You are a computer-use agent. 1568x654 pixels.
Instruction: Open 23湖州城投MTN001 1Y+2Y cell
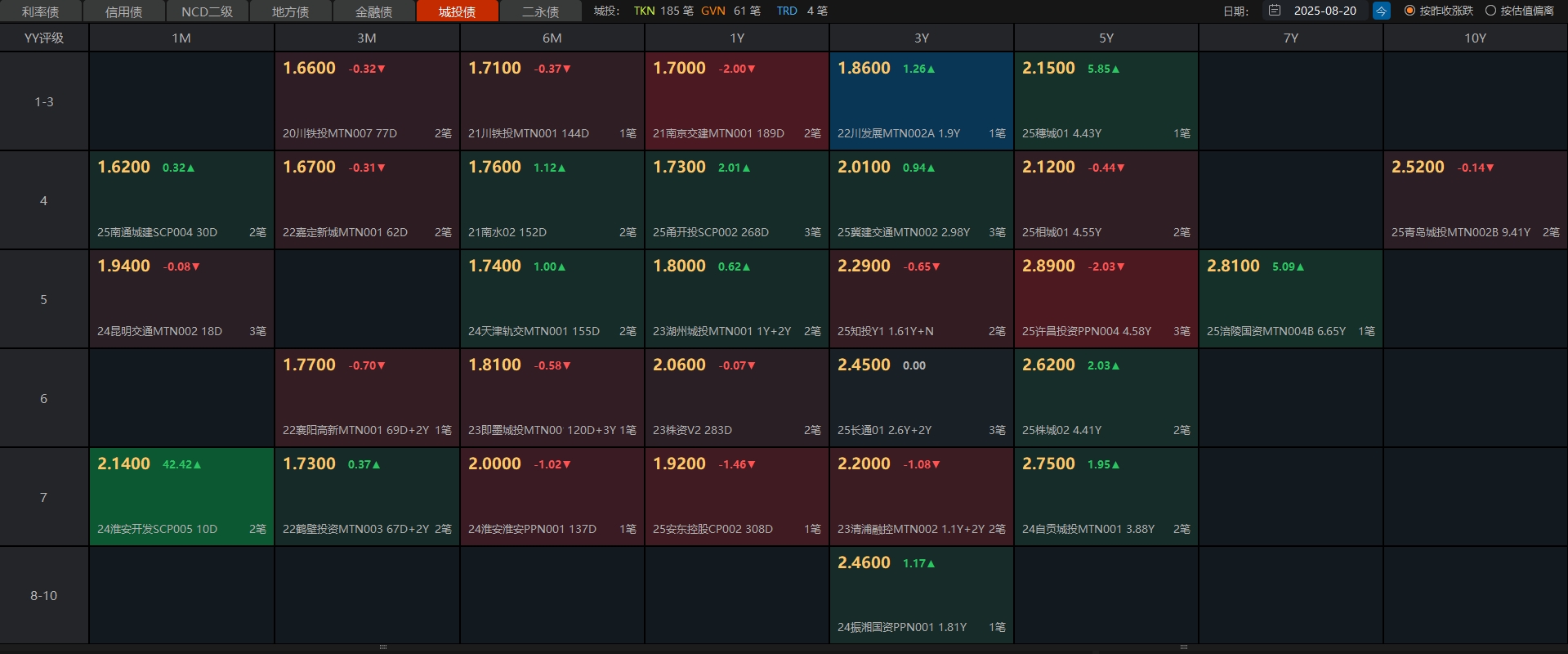pos(737,299)
